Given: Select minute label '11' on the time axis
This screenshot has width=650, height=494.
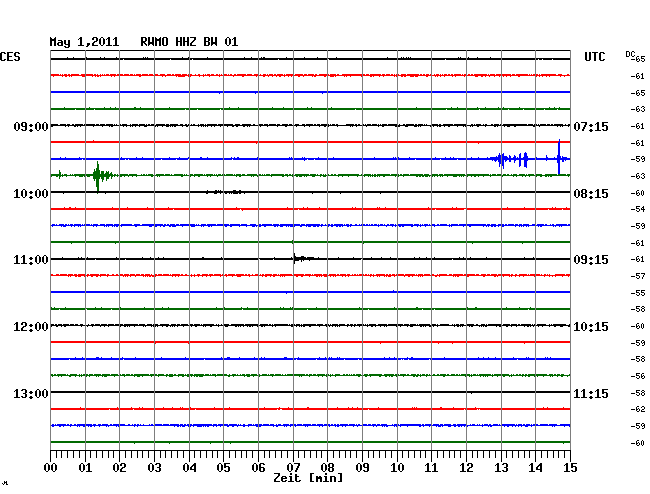Looking at the screenshot, I should tap(431, 467).
